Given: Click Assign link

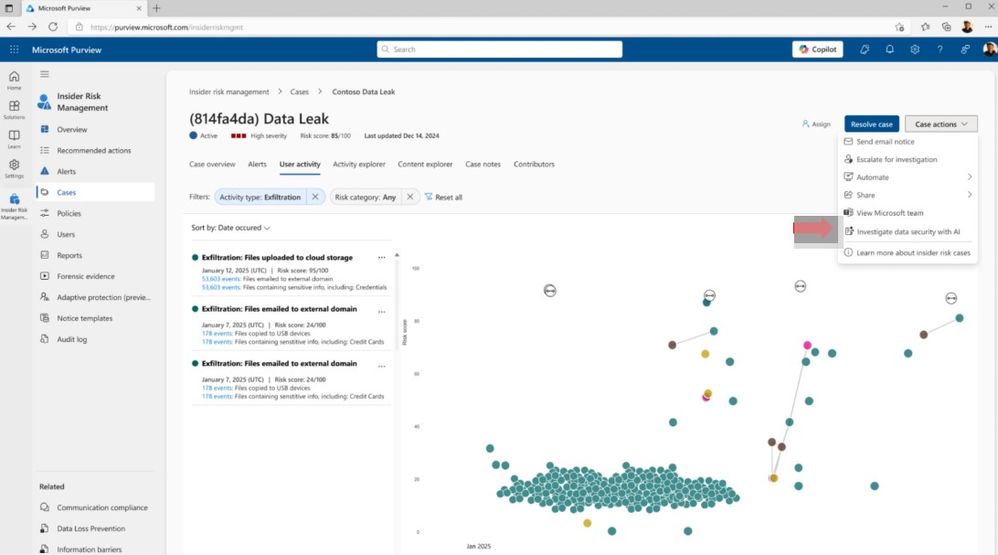Looking at the screenshot, I should click(816, 124).
